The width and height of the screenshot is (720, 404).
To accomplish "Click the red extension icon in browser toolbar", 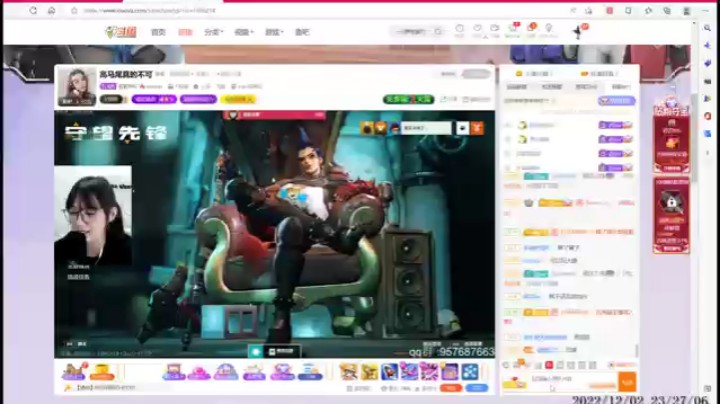I will pos(609,10).
